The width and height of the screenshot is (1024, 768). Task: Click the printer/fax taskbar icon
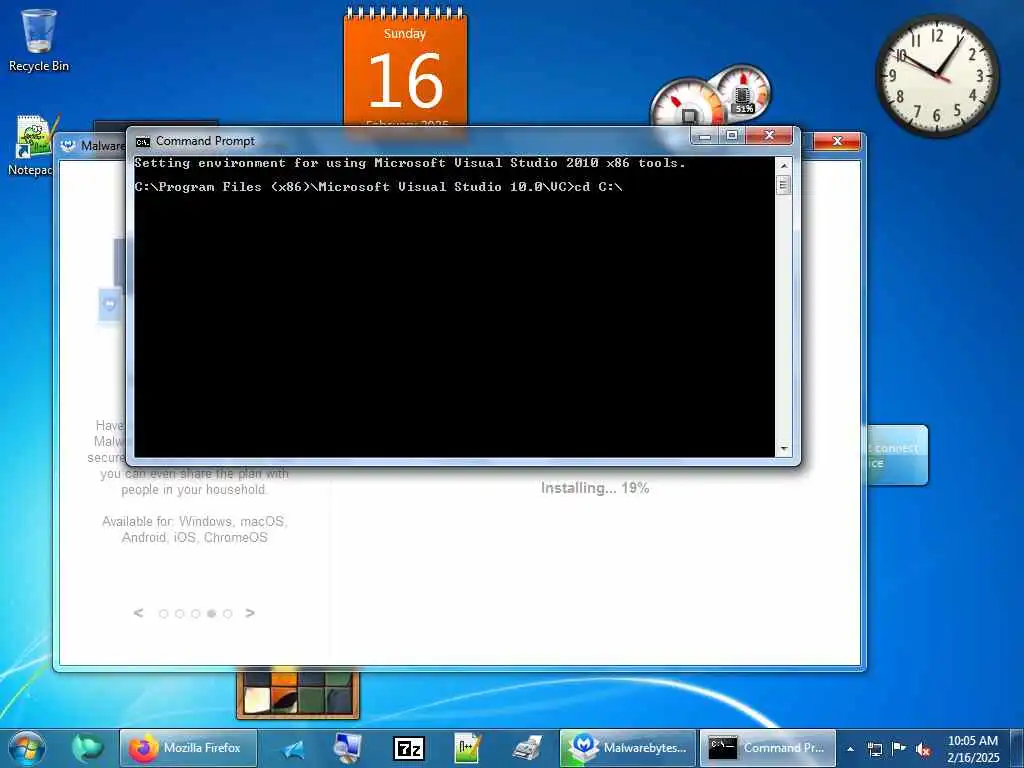tap(527, 748)
